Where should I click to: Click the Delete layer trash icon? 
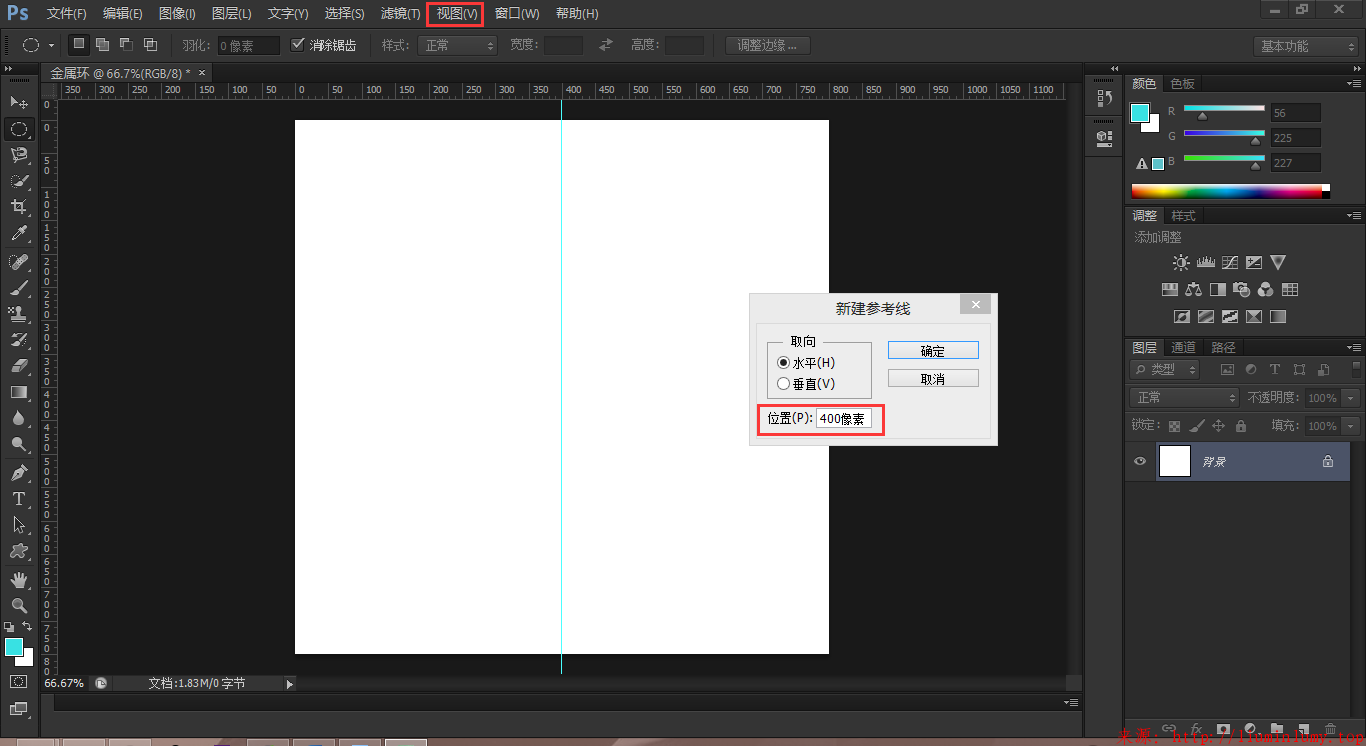pyautogui.click(x=1330, y=729)
